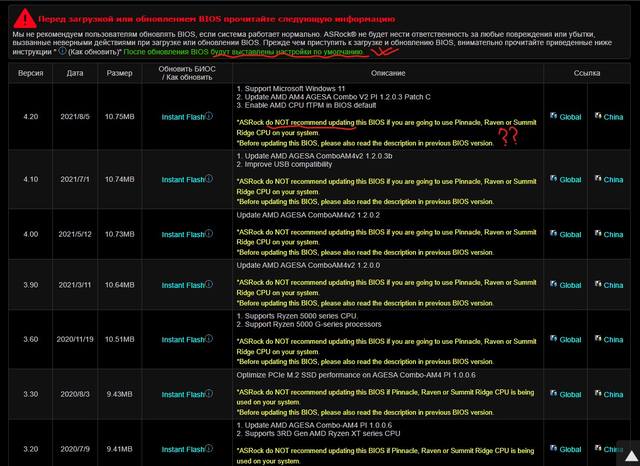Click the size cell '9.41MB'

120,449
